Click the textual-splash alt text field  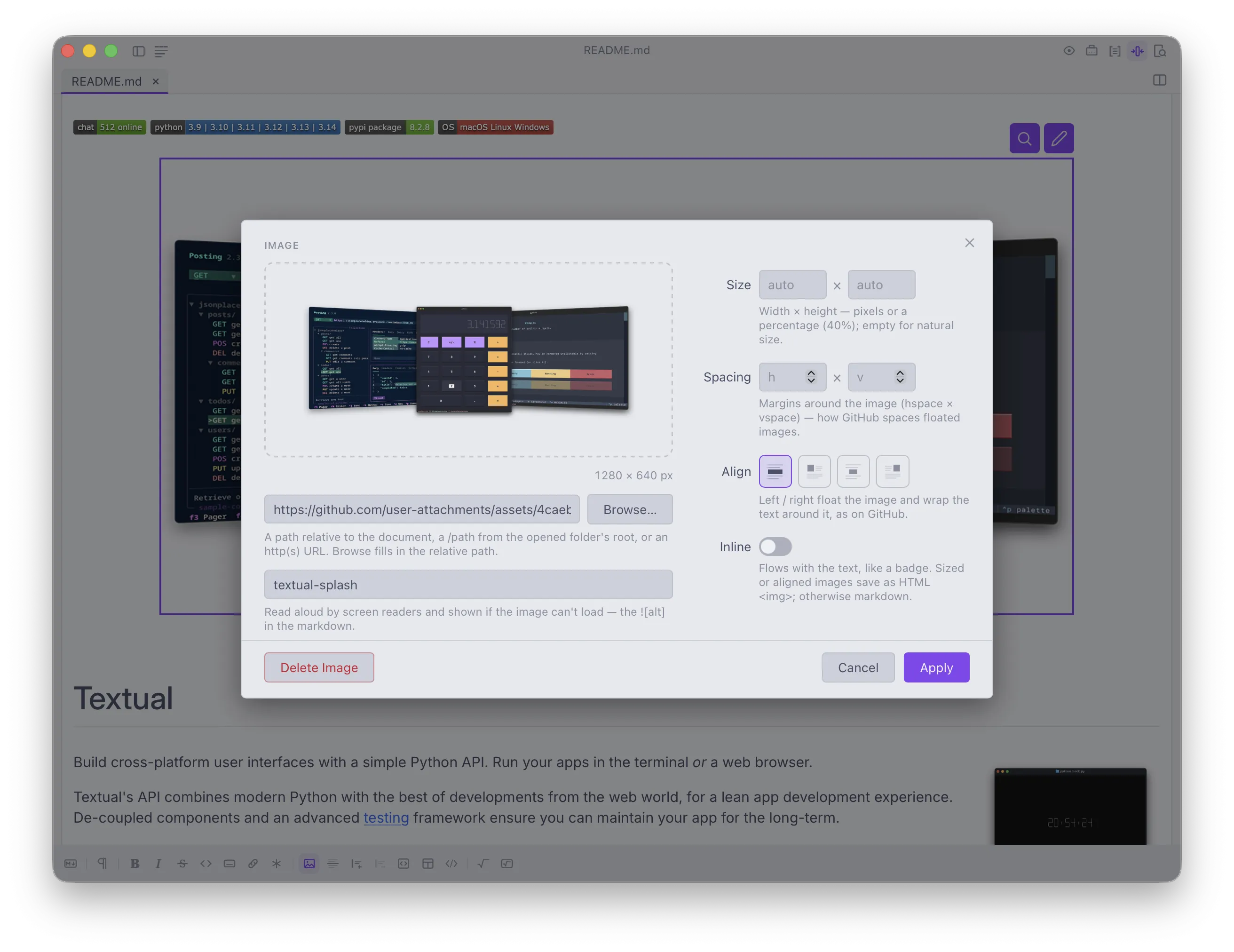coord(468,584)
